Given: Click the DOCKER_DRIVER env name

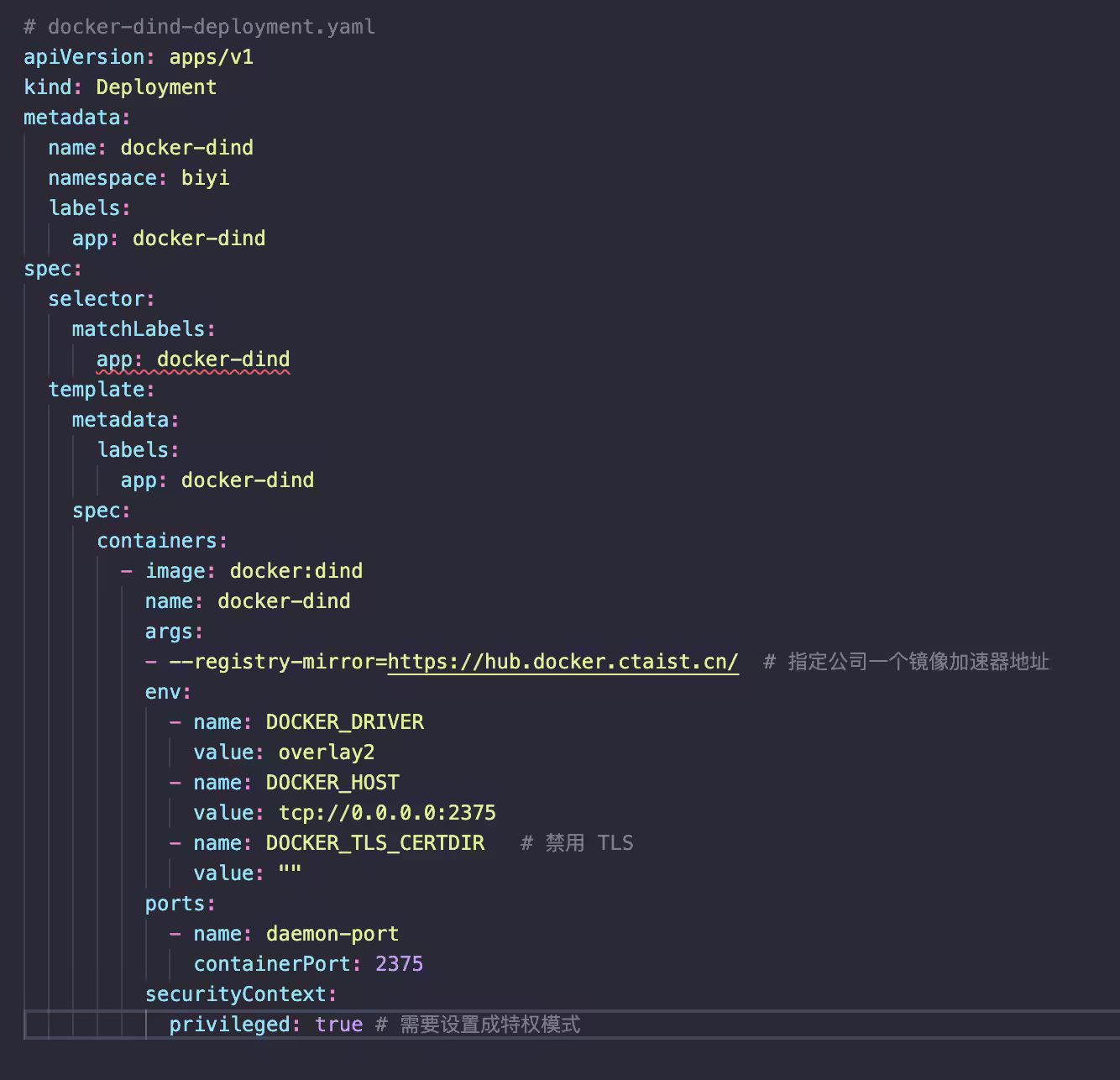Looking at the screenshot, I should tap(344, 722).
